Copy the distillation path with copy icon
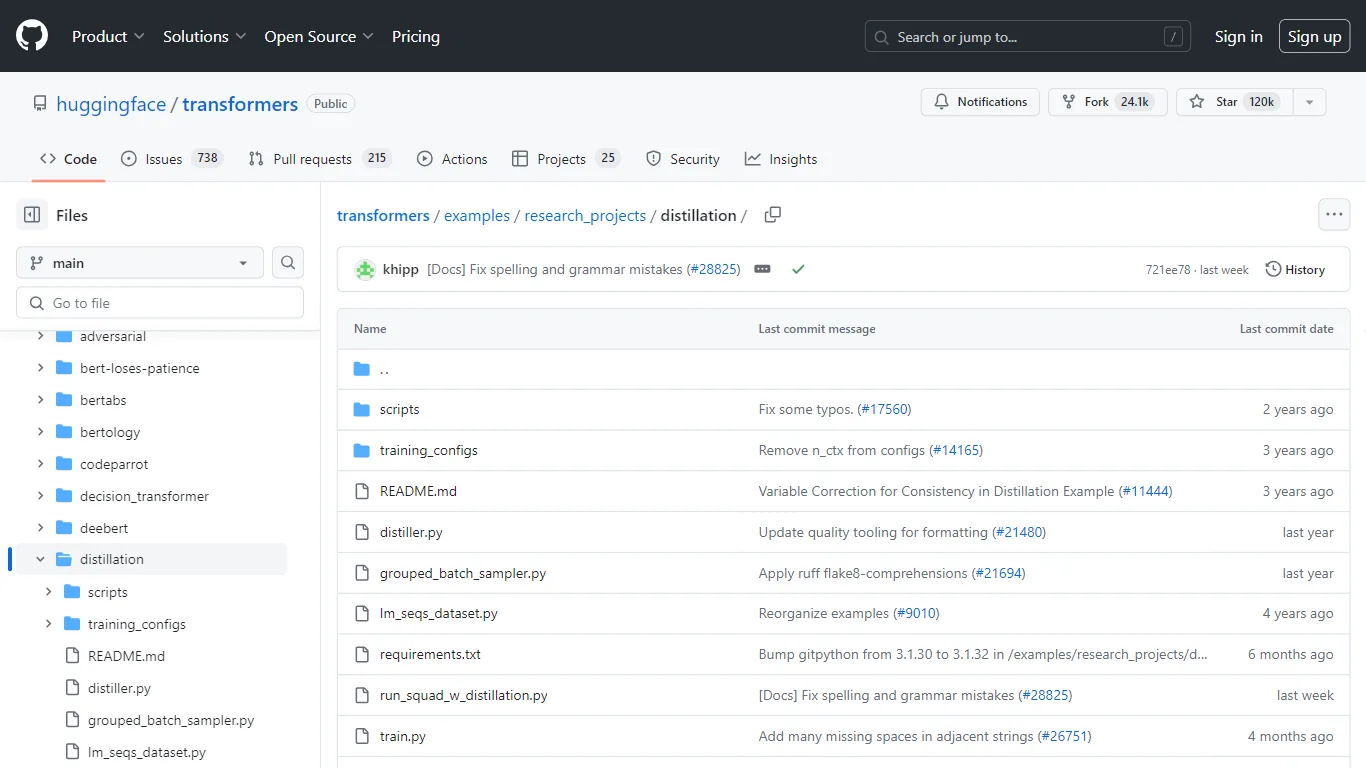This screenshot has height=768, width=1366. (772, 215)
